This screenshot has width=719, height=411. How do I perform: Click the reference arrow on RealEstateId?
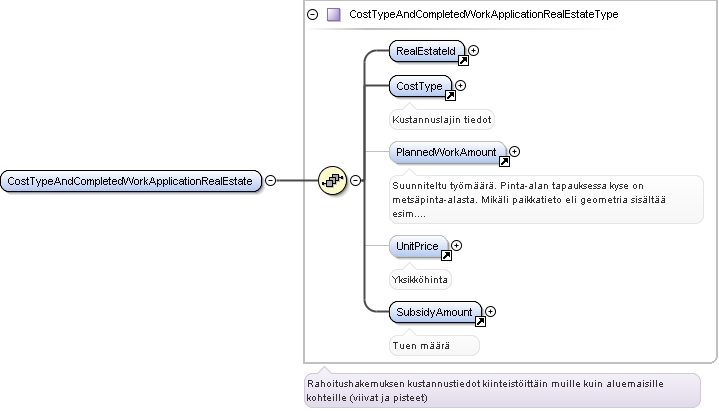click(463, 61)
